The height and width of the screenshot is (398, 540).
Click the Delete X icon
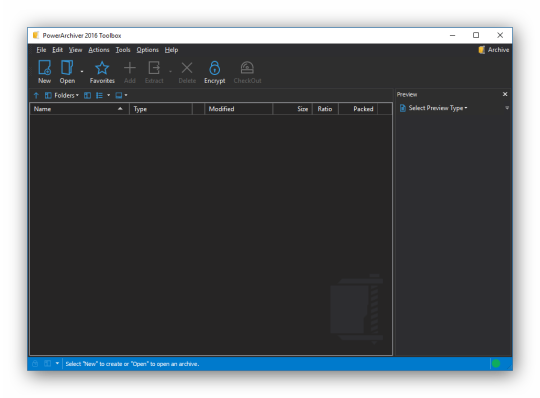point(187,68)
